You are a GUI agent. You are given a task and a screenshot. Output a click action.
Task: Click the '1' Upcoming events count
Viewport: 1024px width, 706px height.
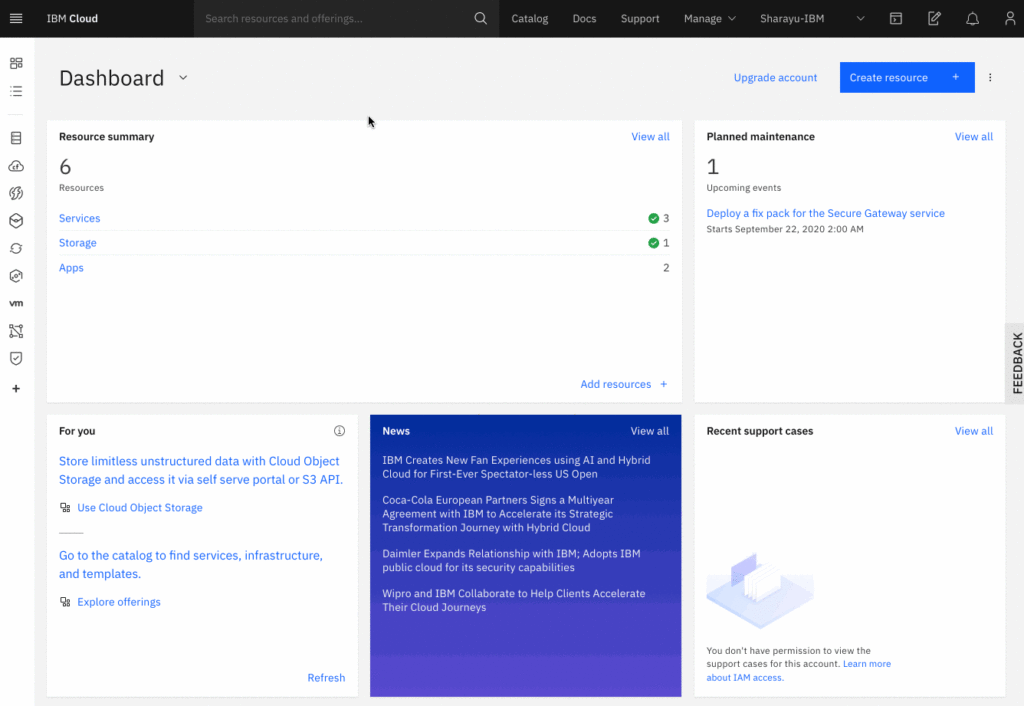coord(712,167)
